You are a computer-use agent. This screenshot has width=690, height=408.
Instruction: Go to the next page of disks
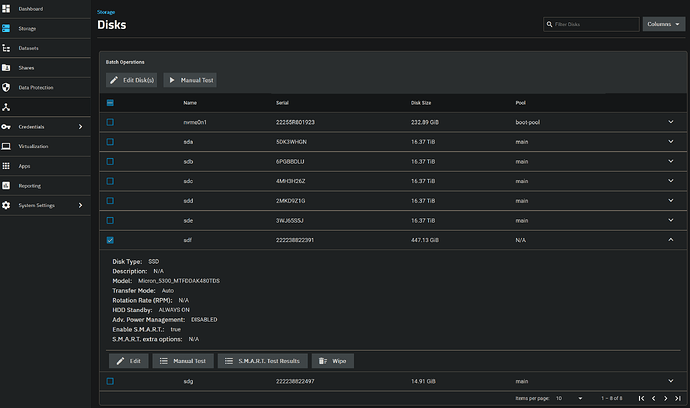coord(665,398)
